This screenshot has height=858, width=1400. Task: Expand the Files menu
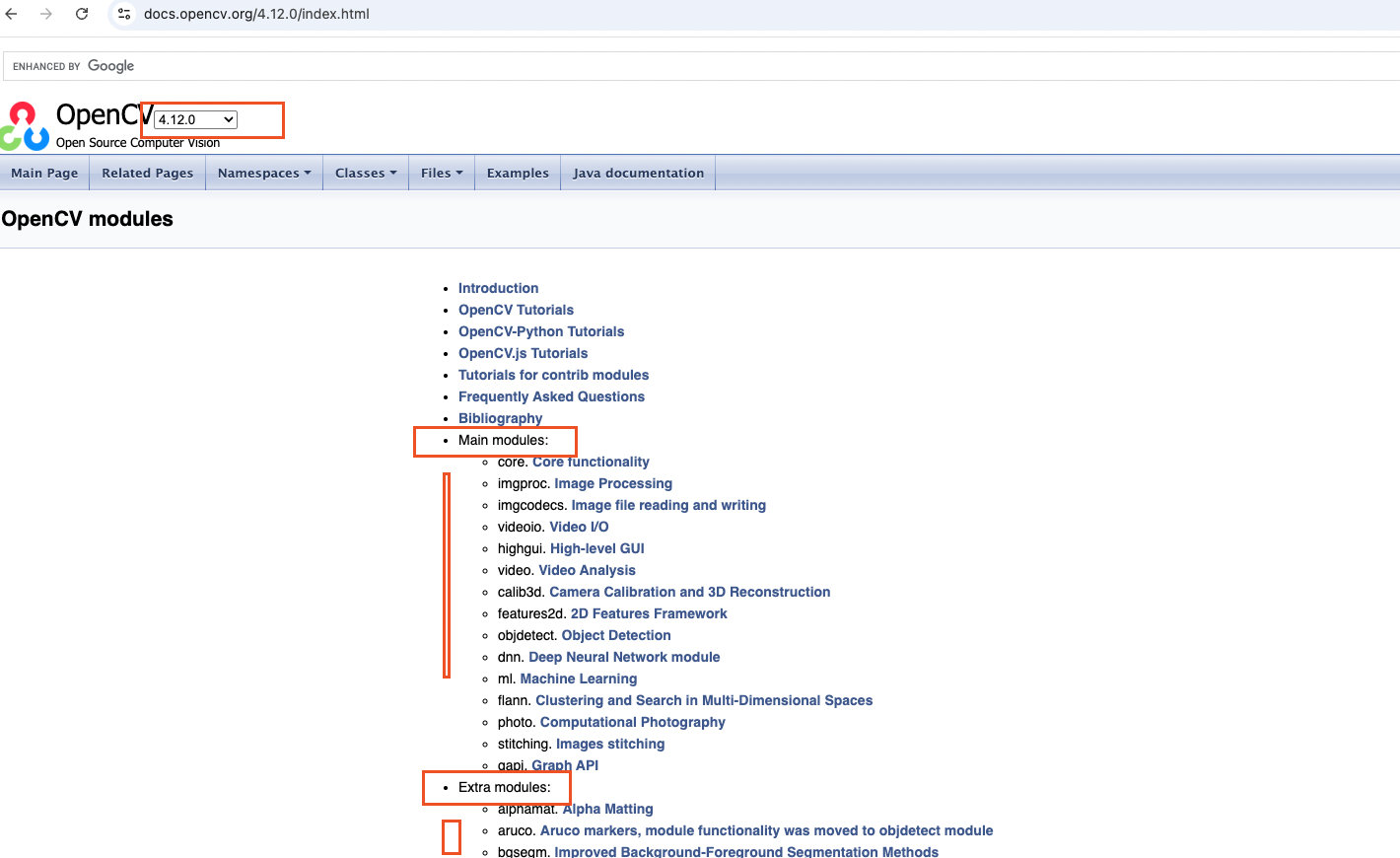pyautogui.click(x=442, y=173)
